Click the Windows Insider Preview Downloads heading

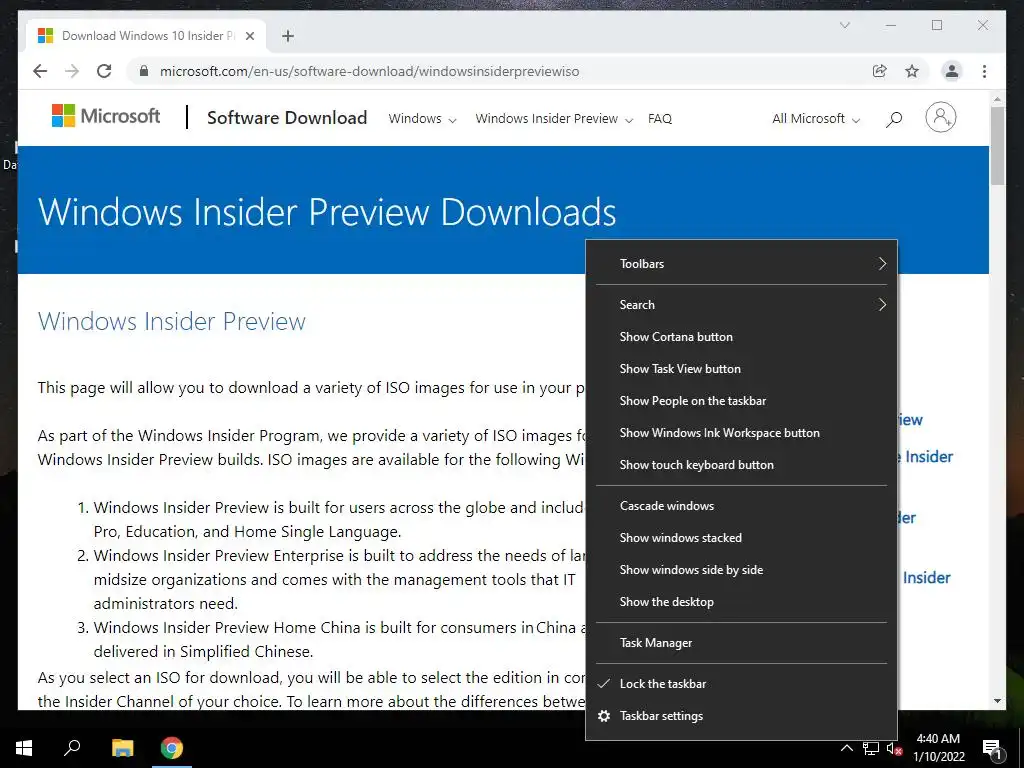click(327, 212)
